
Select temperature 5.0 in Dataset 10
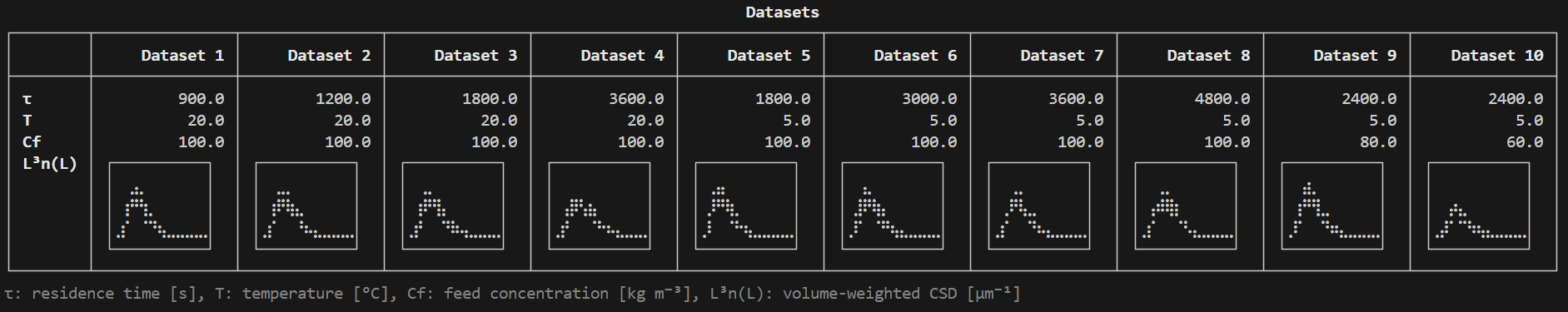point(1530,121)
